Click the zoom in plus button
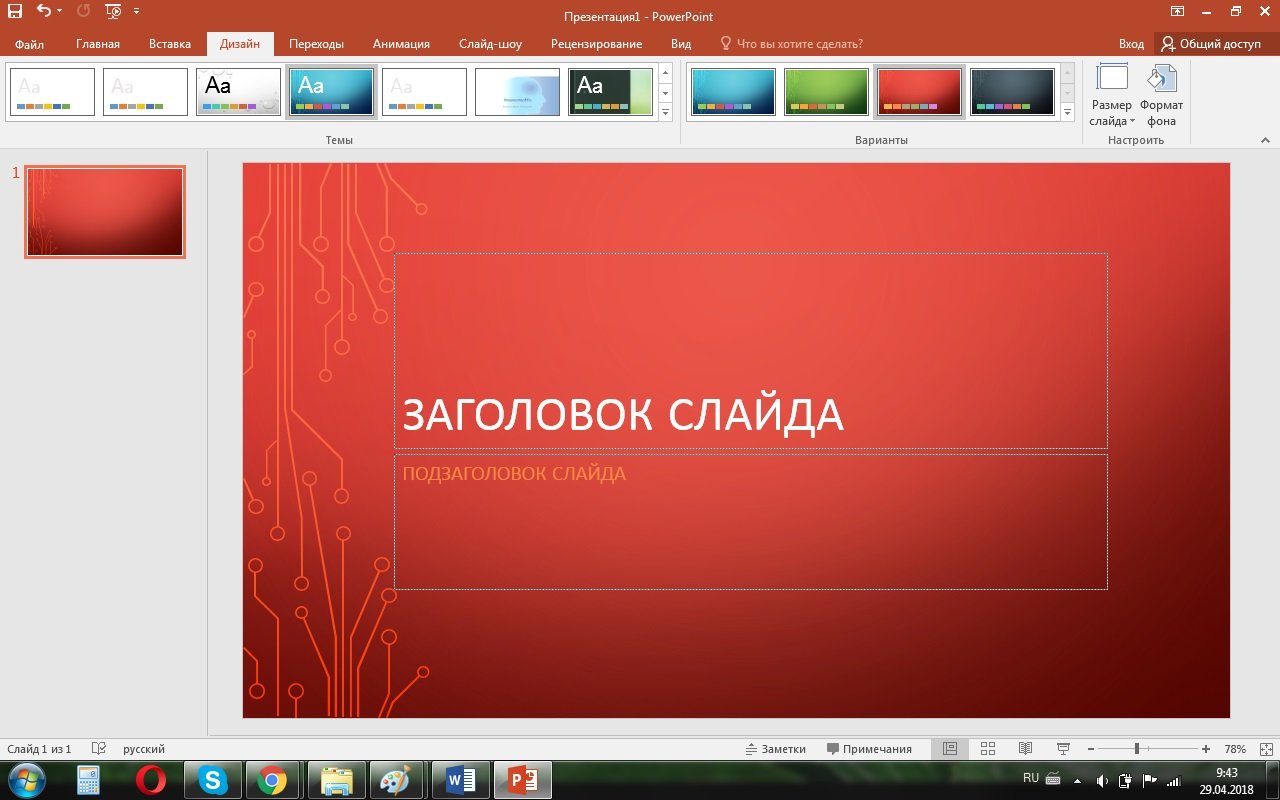Viewport: 1280px width, 800px height. pos(1206,749)
